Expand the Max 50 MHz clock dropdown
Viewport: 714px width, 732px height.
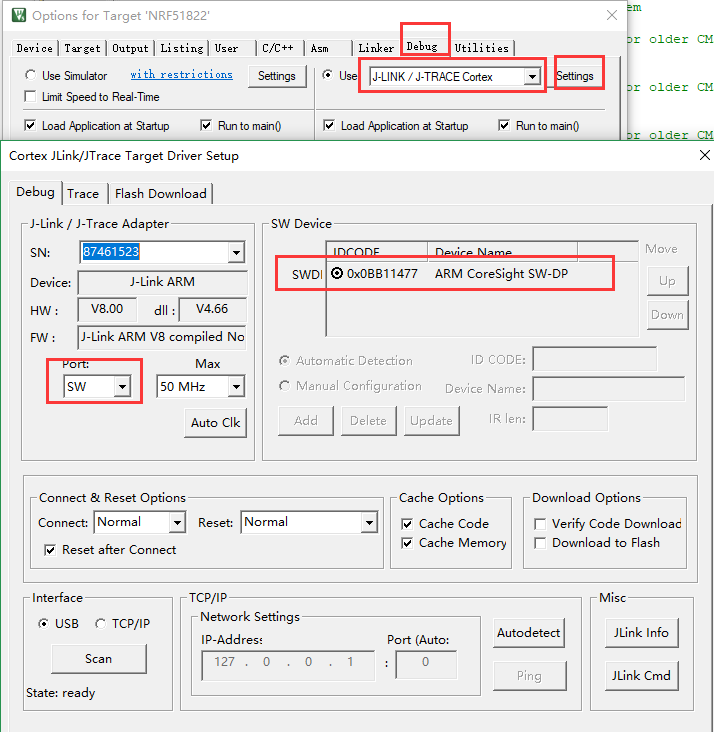(x=236, y=387)
